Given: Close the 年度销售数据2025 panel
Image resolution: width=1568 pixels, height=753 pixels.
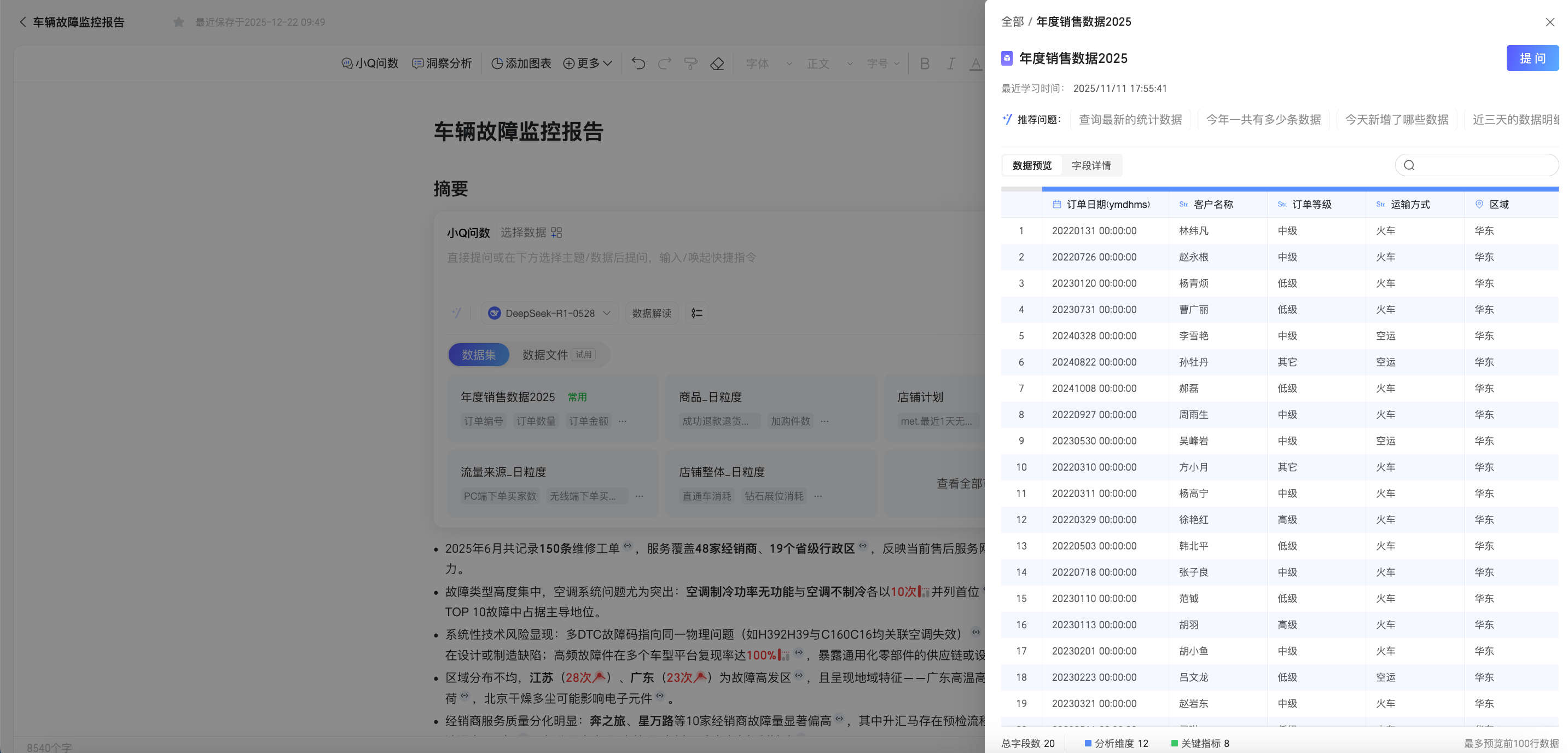Looking at the screenshot, I should pyautogui.click(x=1550, y=22).
